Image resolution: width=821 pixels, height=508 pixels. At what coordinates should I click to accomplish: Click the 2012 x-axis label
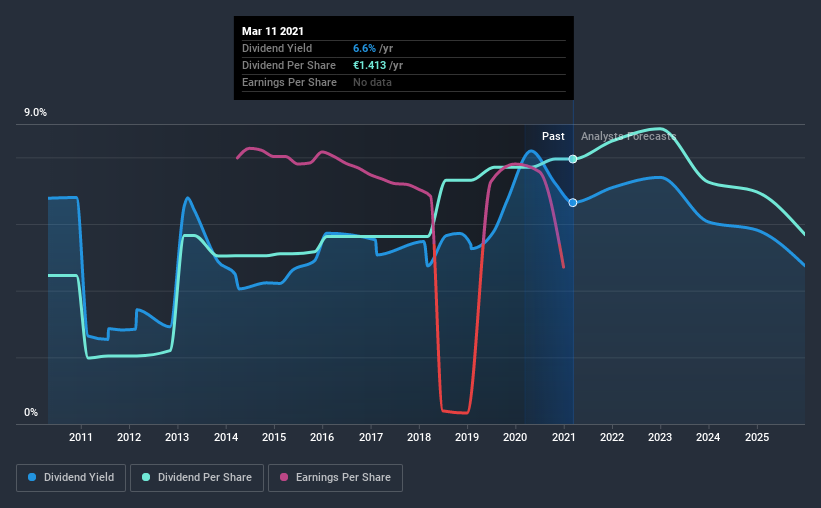129,437
